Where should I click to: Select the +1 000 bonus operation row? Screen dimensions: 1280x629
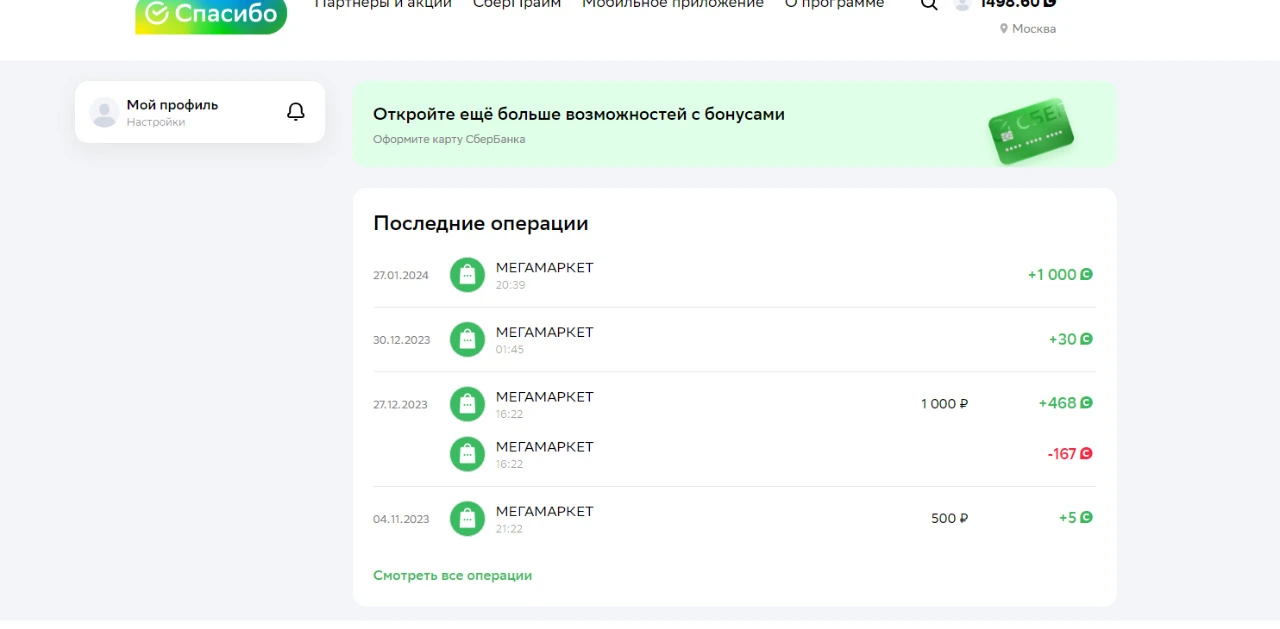pos(734,275)
